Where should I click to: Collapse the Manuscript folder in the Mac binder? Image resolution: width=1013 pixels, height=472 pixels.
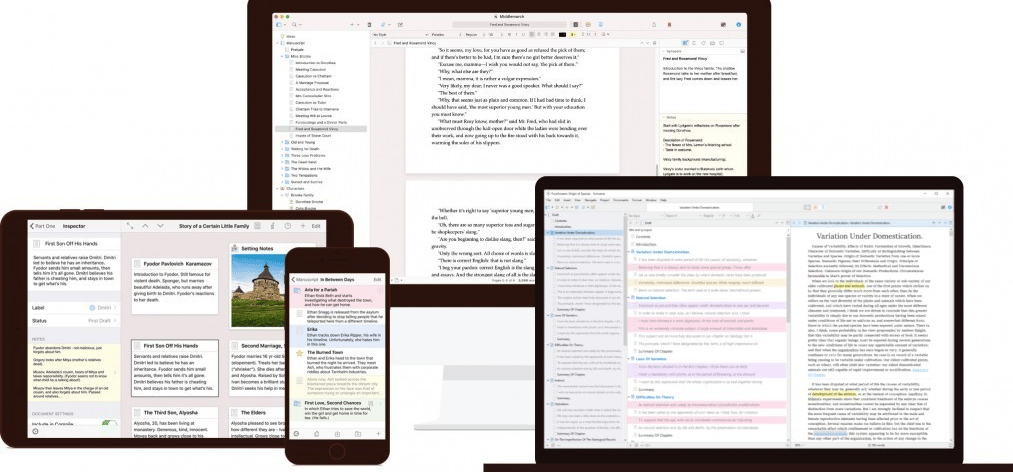(x=278, y=43)
